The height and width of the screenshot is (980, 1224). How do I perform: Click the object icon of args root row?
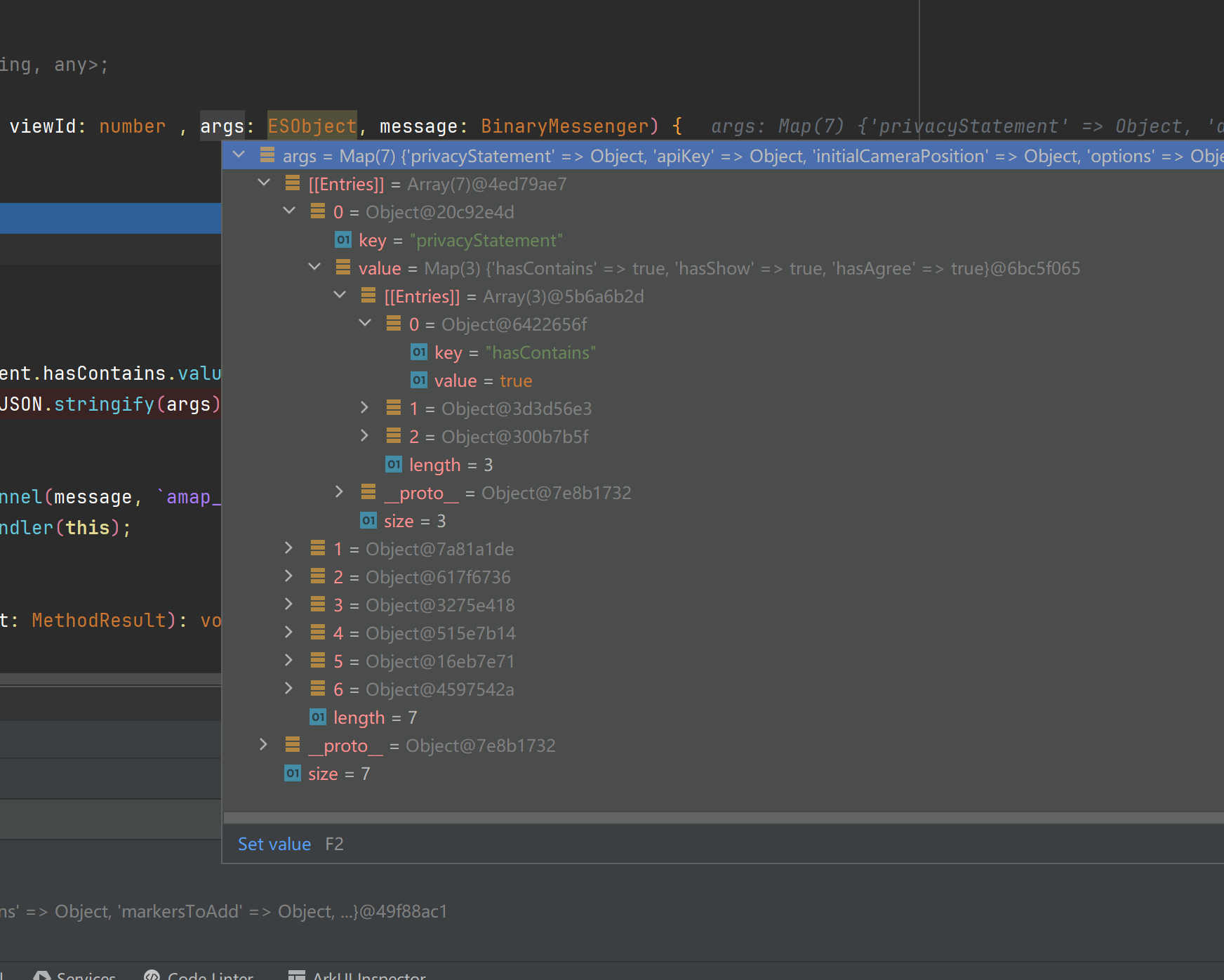pyautogui.click(x=267, y=154)
